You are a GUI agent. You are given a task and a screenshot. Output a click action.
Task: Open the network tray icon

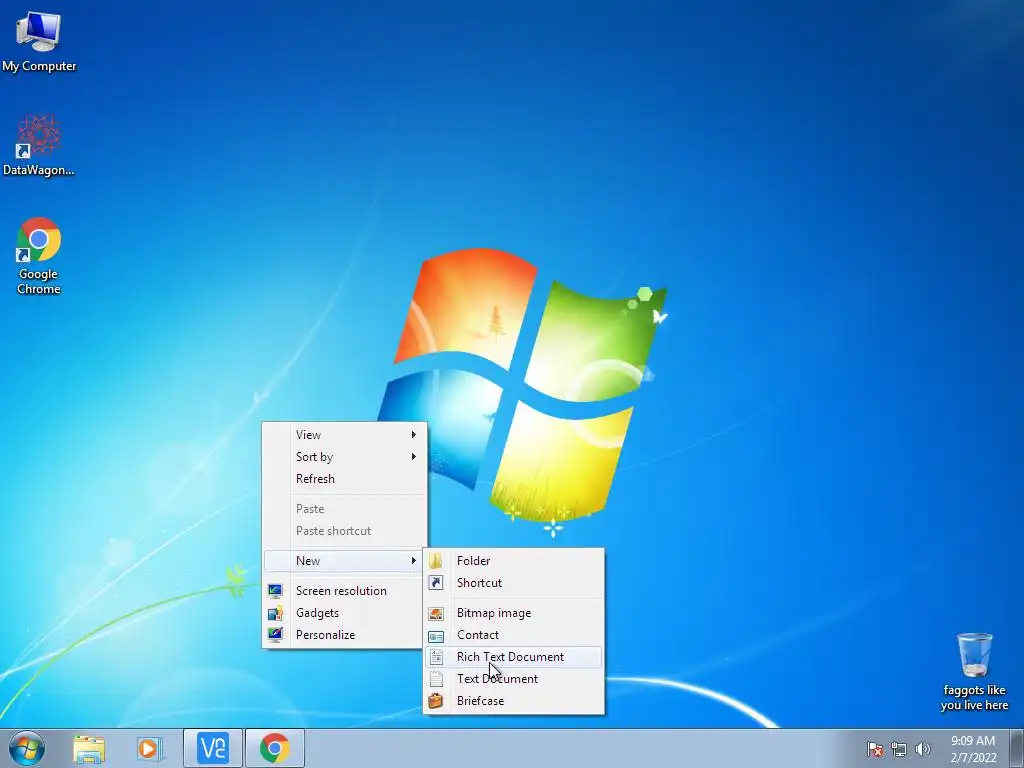pos(899,749)
